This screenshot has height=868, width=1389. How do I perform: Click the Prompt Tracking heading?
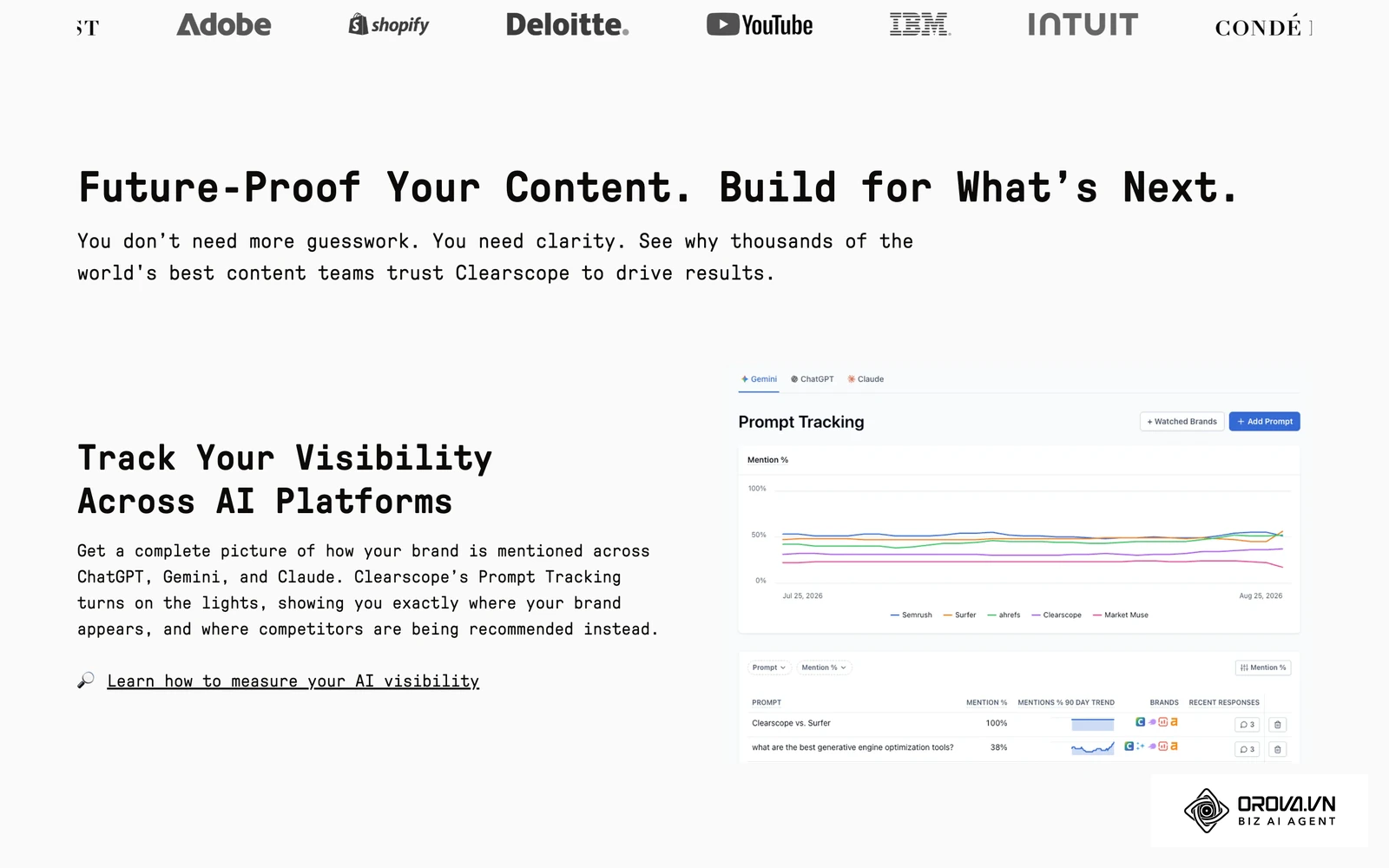pos(801,422)
